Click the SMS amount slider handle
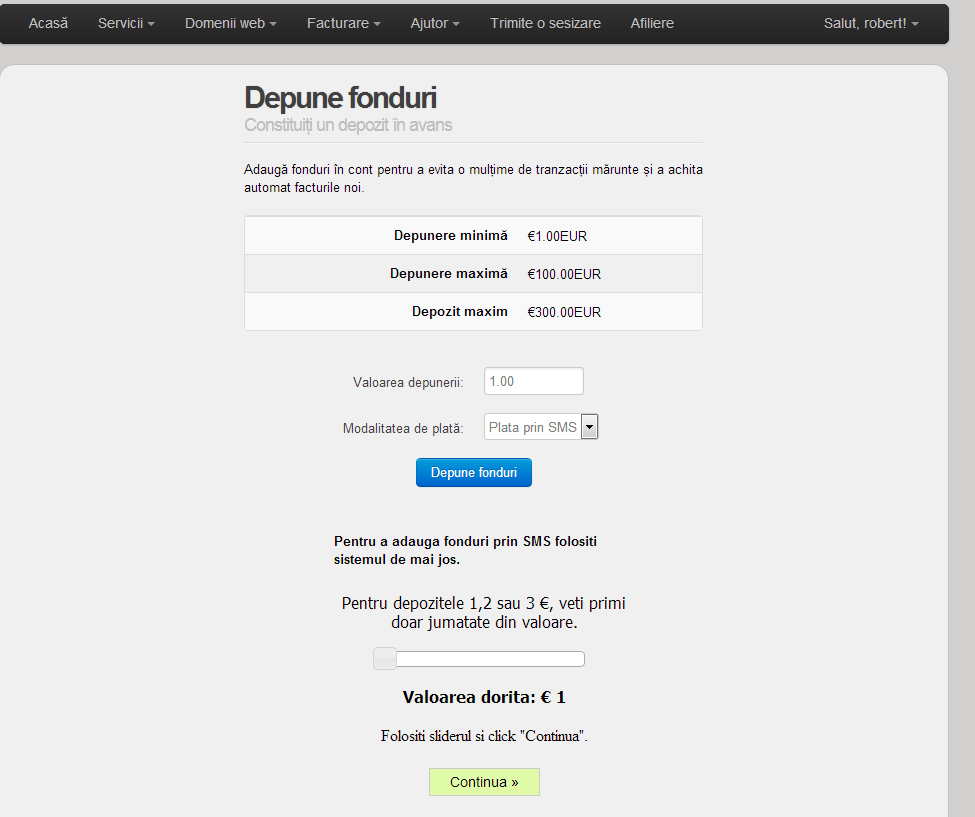This screenshot has height=817, width=975. click(385, 658)
